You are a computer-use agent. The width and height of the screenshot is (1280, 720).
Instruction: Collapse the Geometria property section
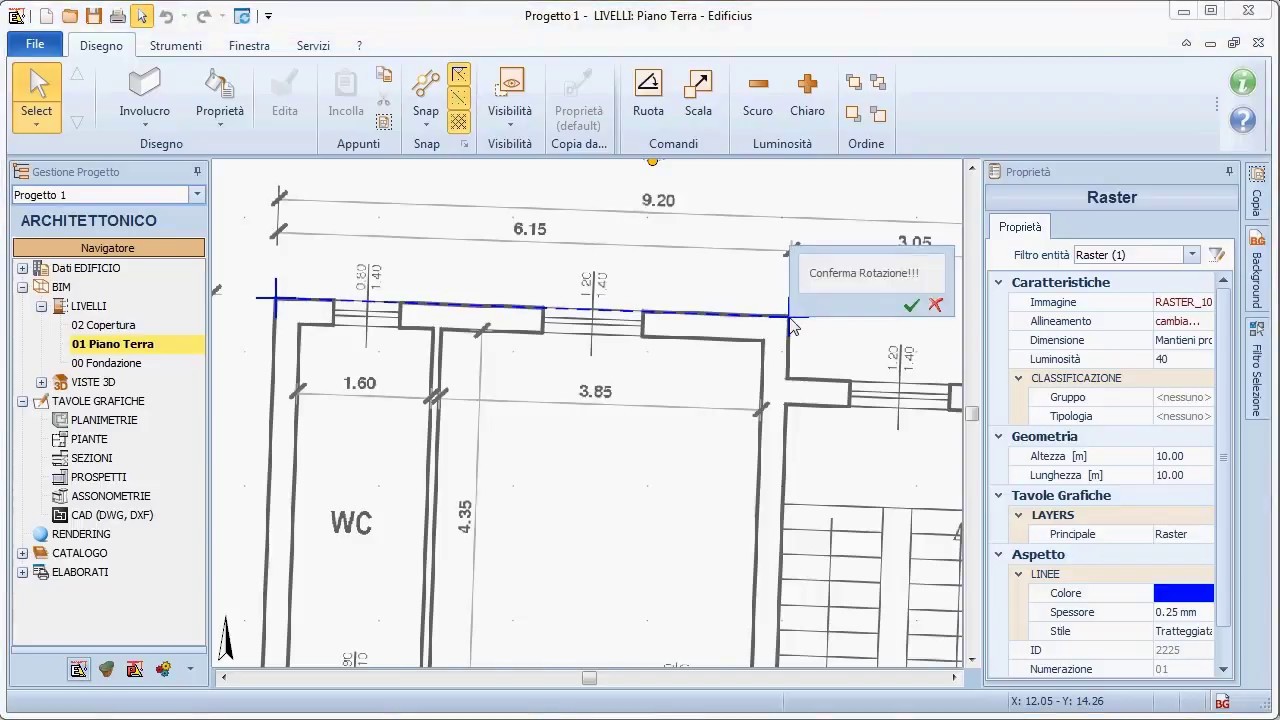coord(998,437)
